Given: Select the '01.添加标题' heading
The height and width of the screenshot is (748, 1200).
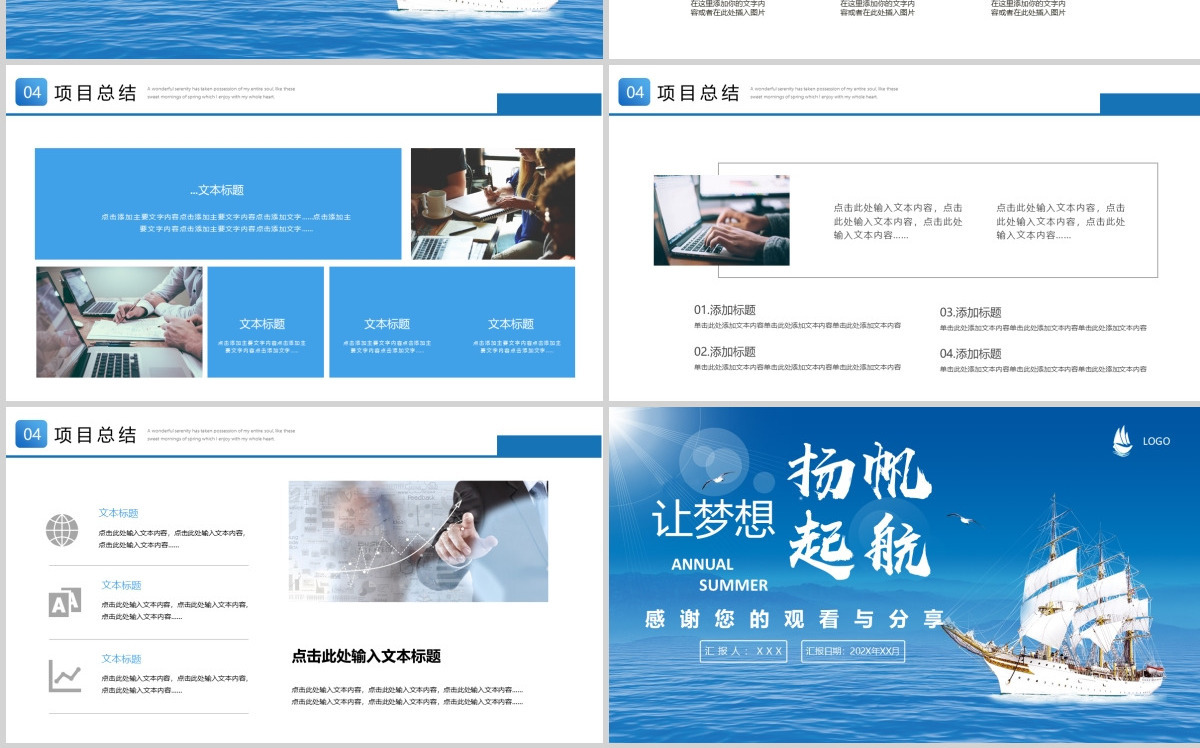Looking at the screenshot, I should tap(725, 310).
